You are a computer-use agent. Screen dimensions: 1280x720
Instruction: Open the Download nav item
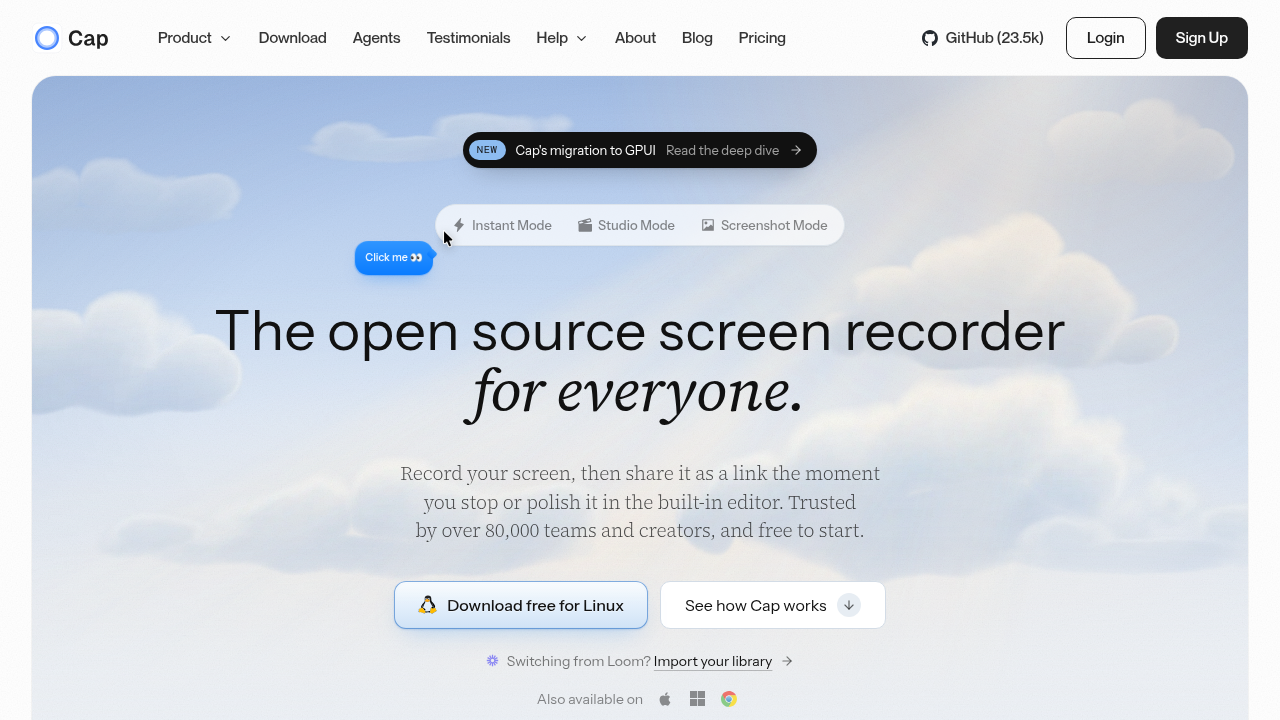[293, 38]
